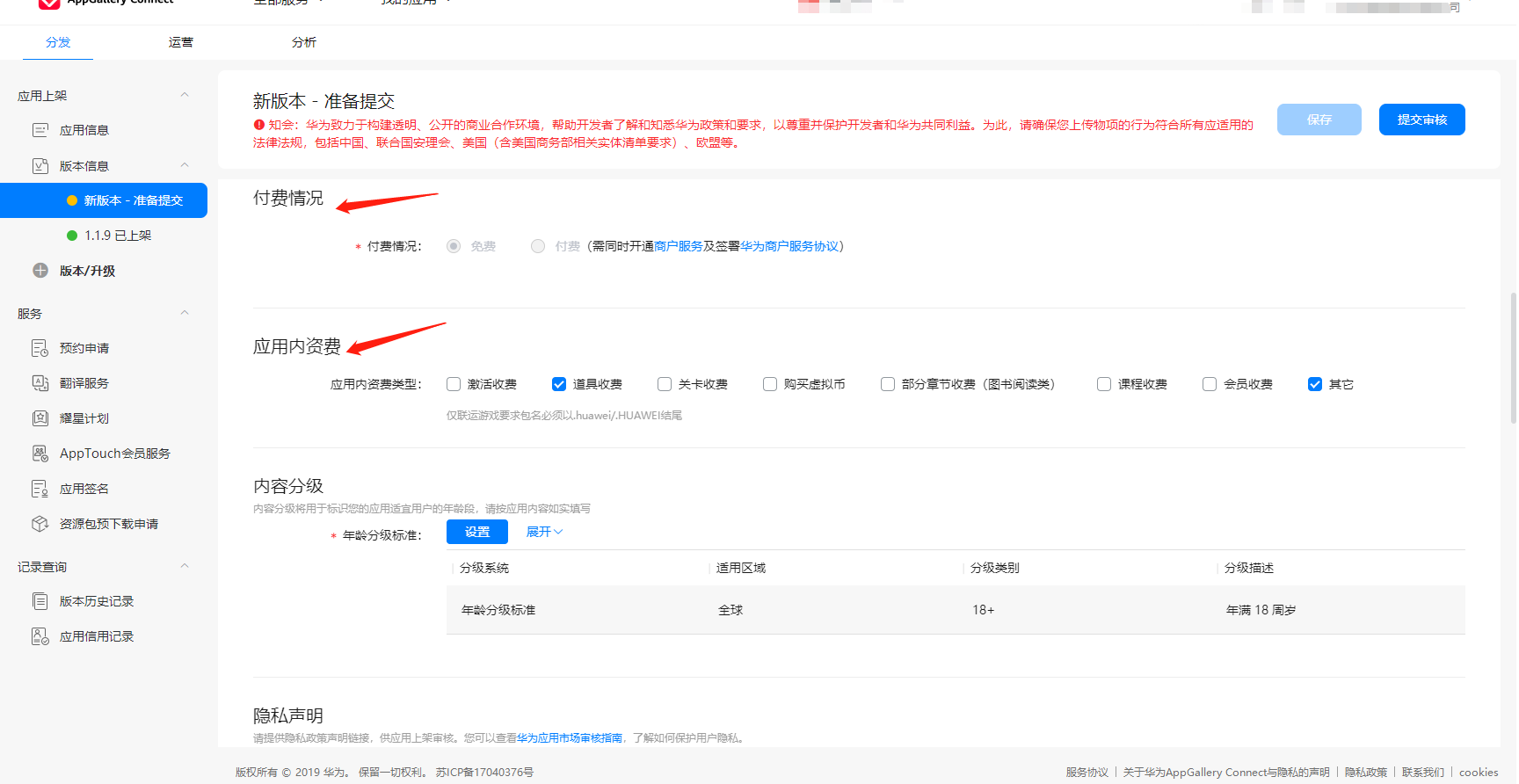Switch to the 分析 tab

[x=304, y=42]
